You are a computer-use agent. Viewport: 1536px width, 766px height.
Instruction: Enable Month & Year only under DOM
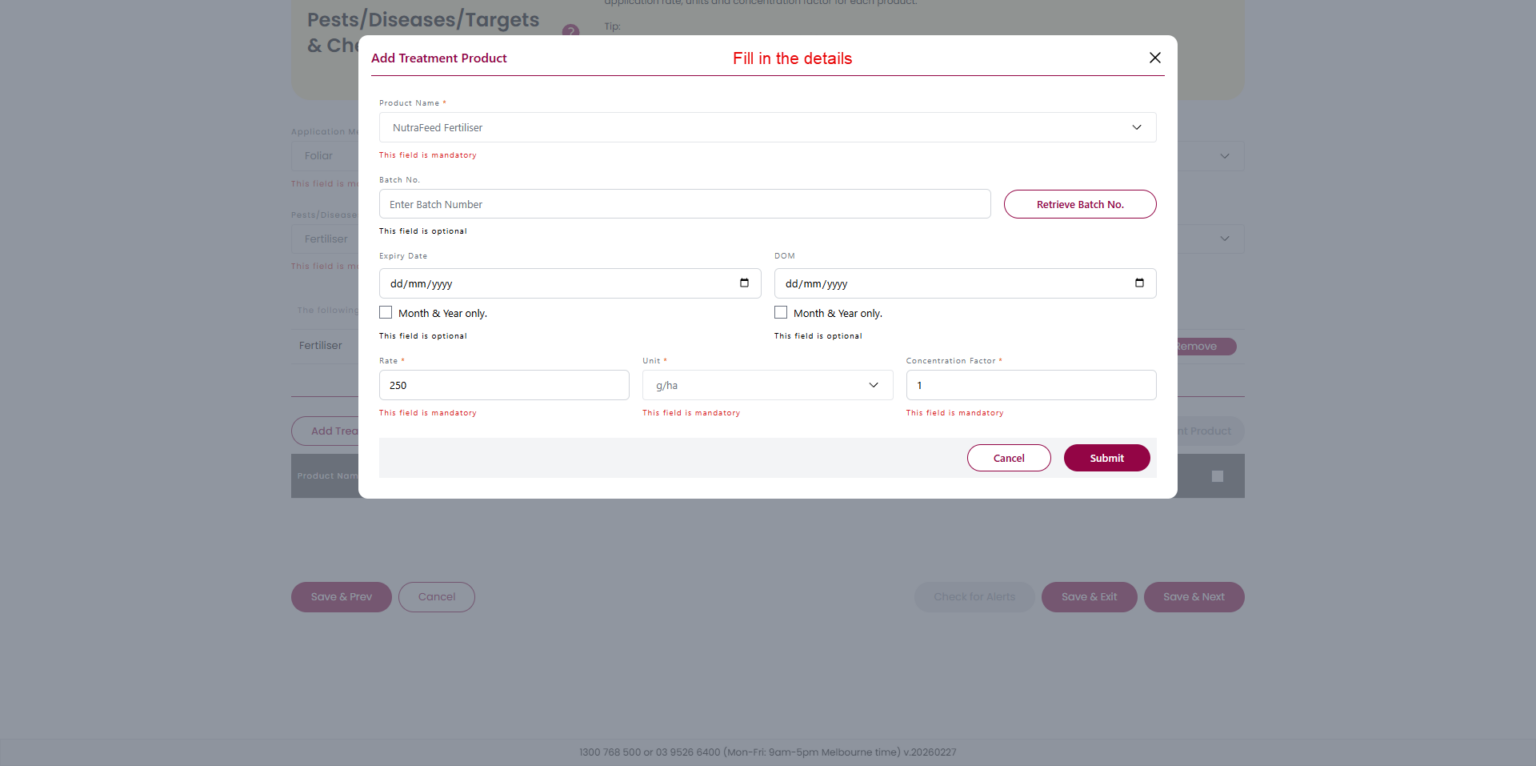coord(781,313)
